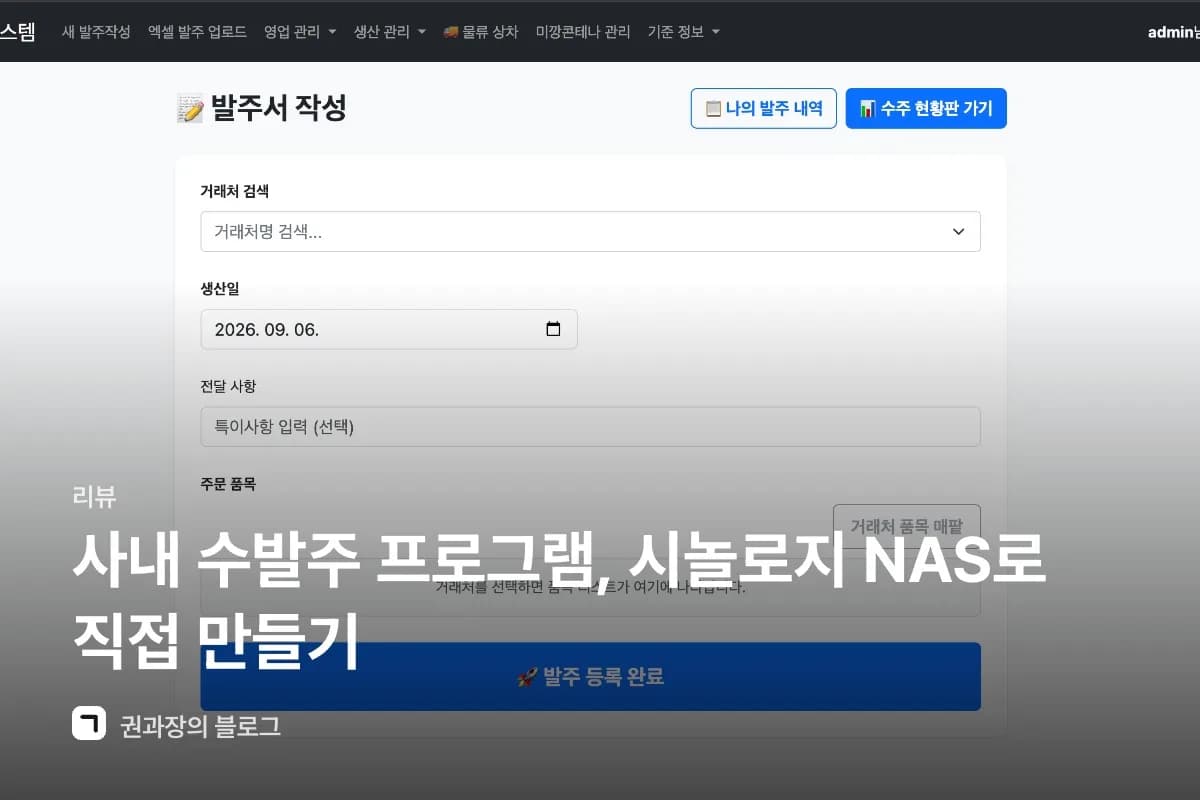Click the 리뷰 category label
The width and height of the screenshot is (1200, 800).
(94, 495)
